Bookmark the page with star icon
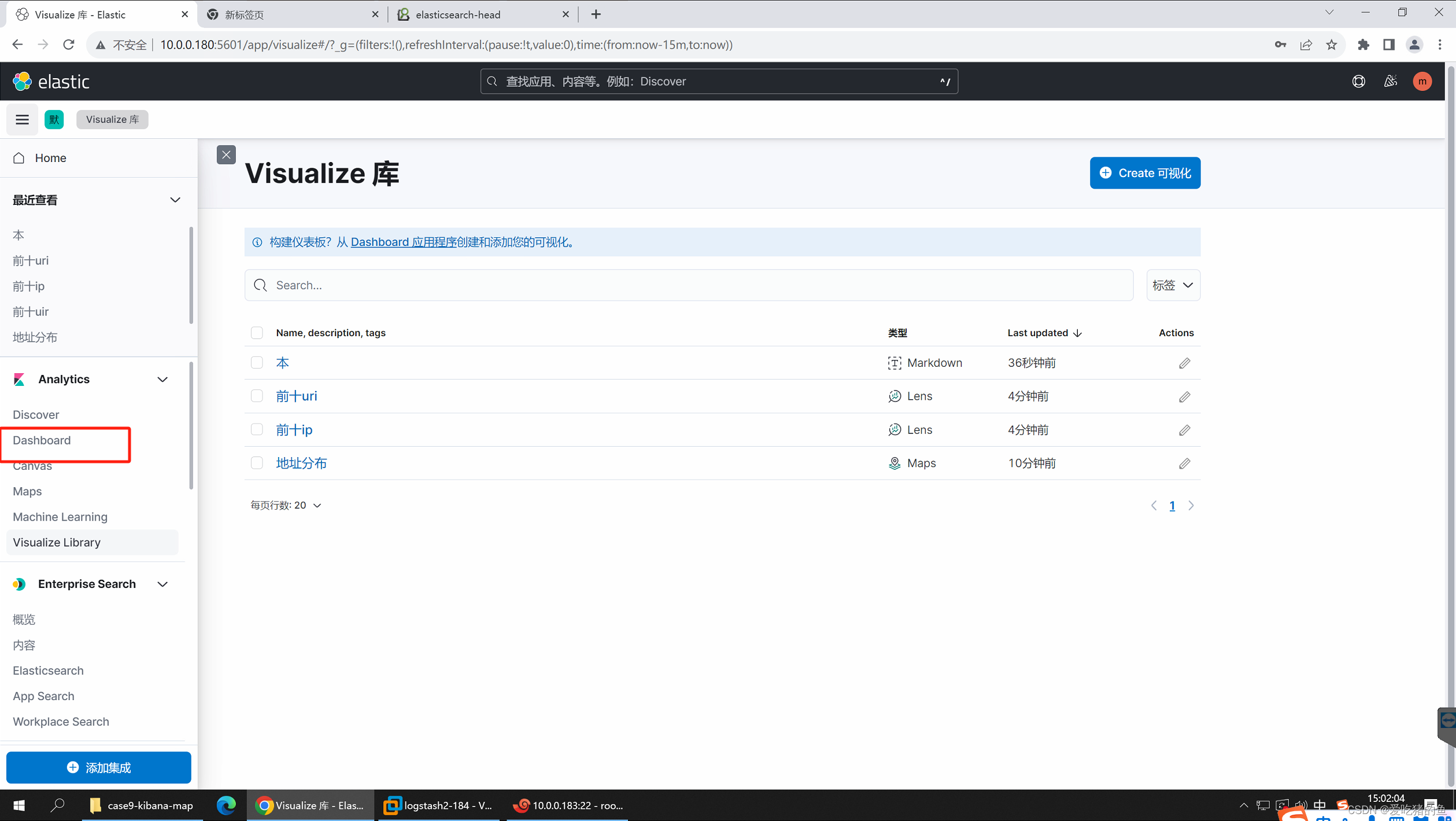This screenshot has height=821, width=1456. tap(1332, 45)
